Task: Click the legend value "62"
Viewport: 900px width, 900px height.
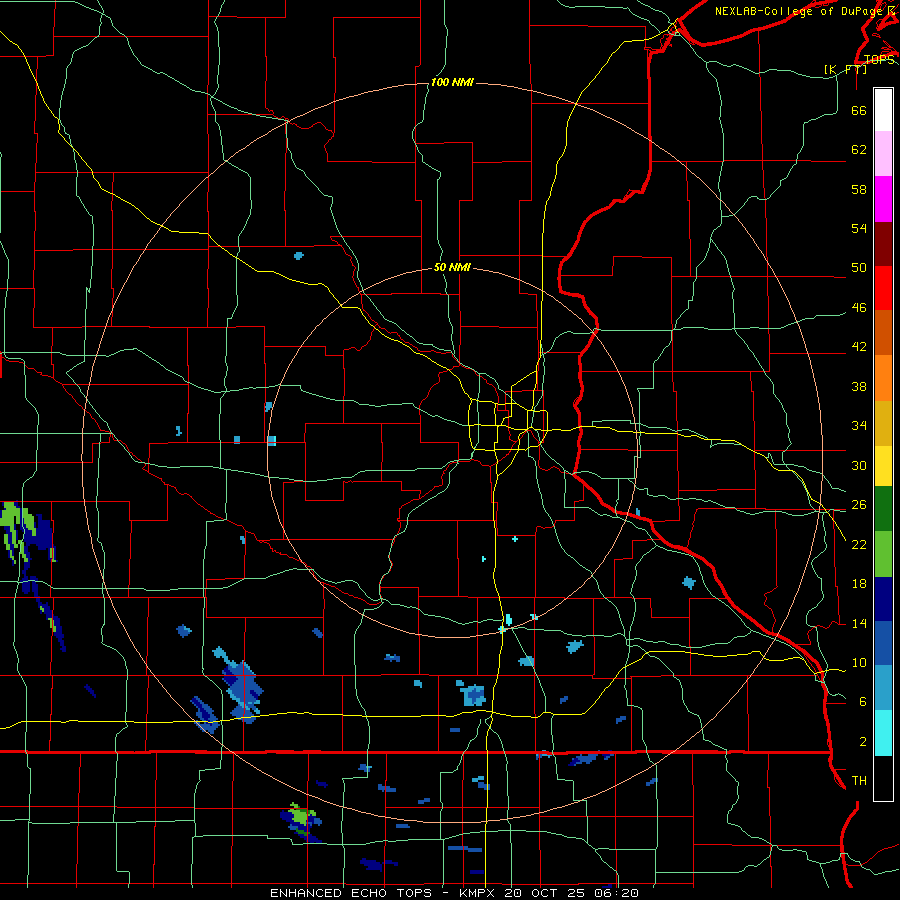Action: [x=859, y=150]
